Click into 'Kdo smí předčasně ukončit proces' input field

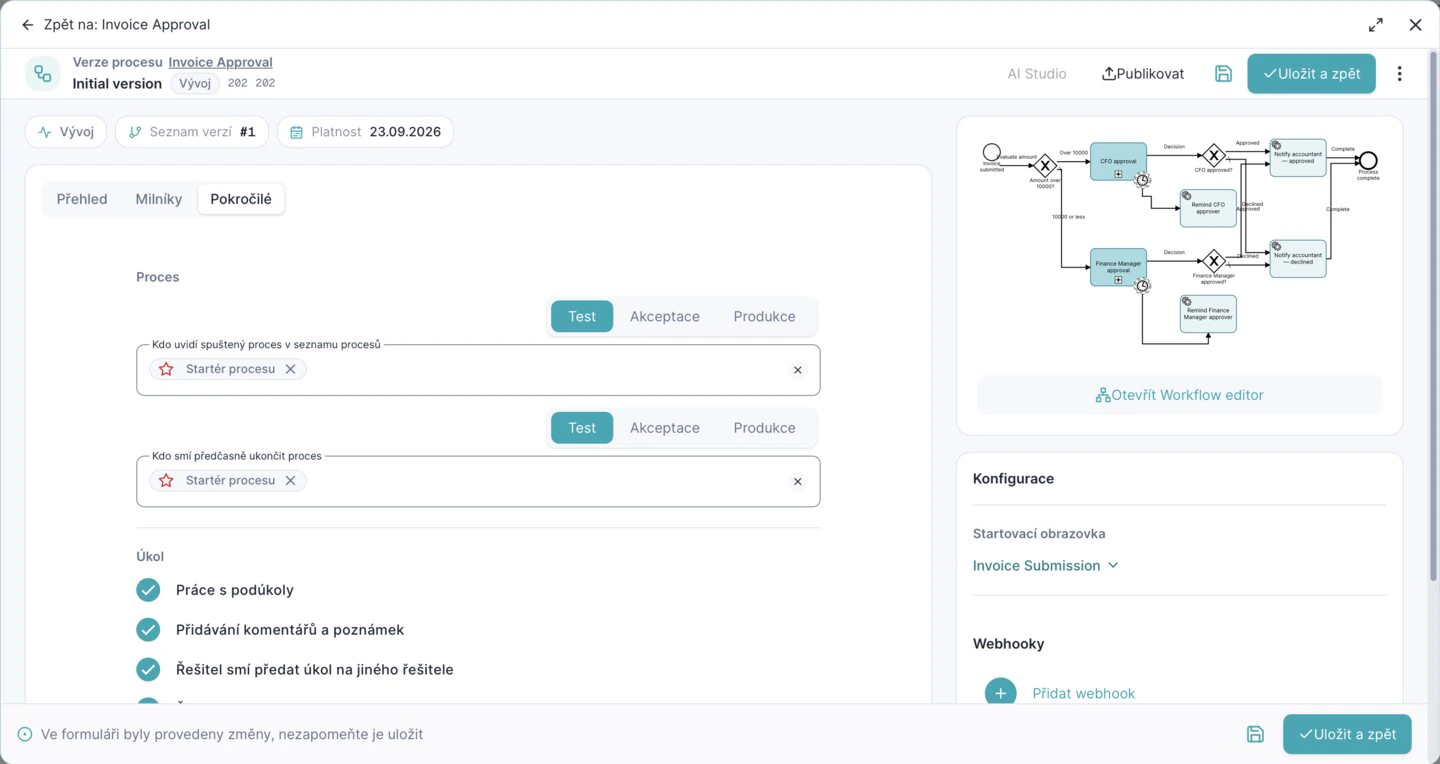(478, 481)
